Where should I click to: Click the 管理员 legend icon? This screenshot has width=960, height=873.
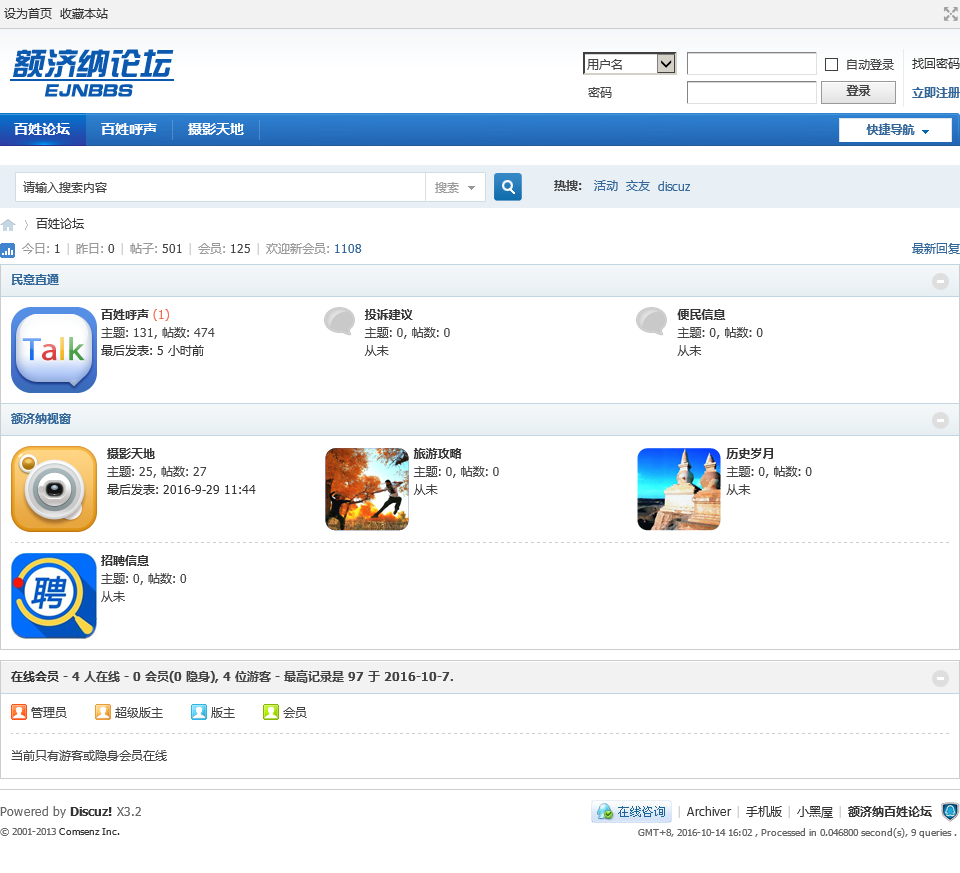tap(19, 712)
